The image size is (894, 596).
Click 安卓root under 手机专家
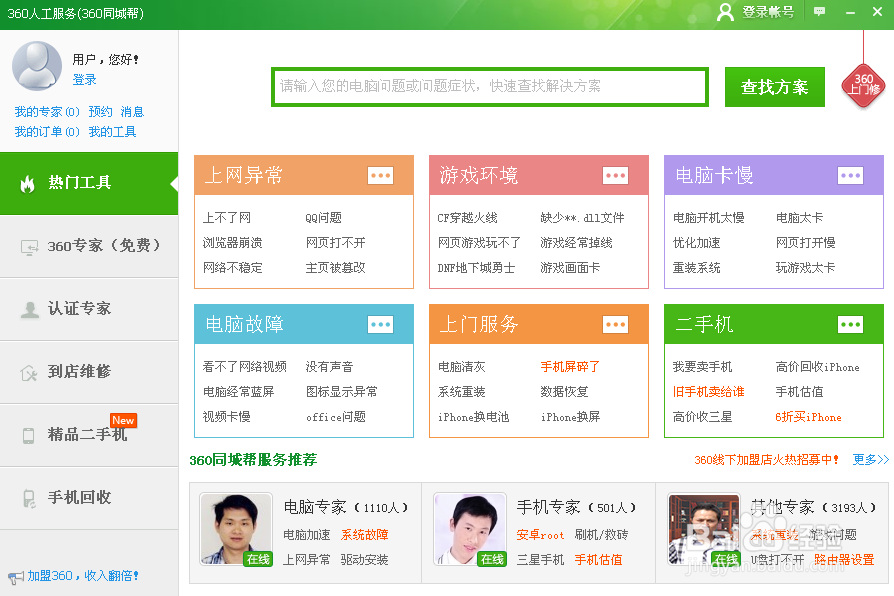pos(540,534)
